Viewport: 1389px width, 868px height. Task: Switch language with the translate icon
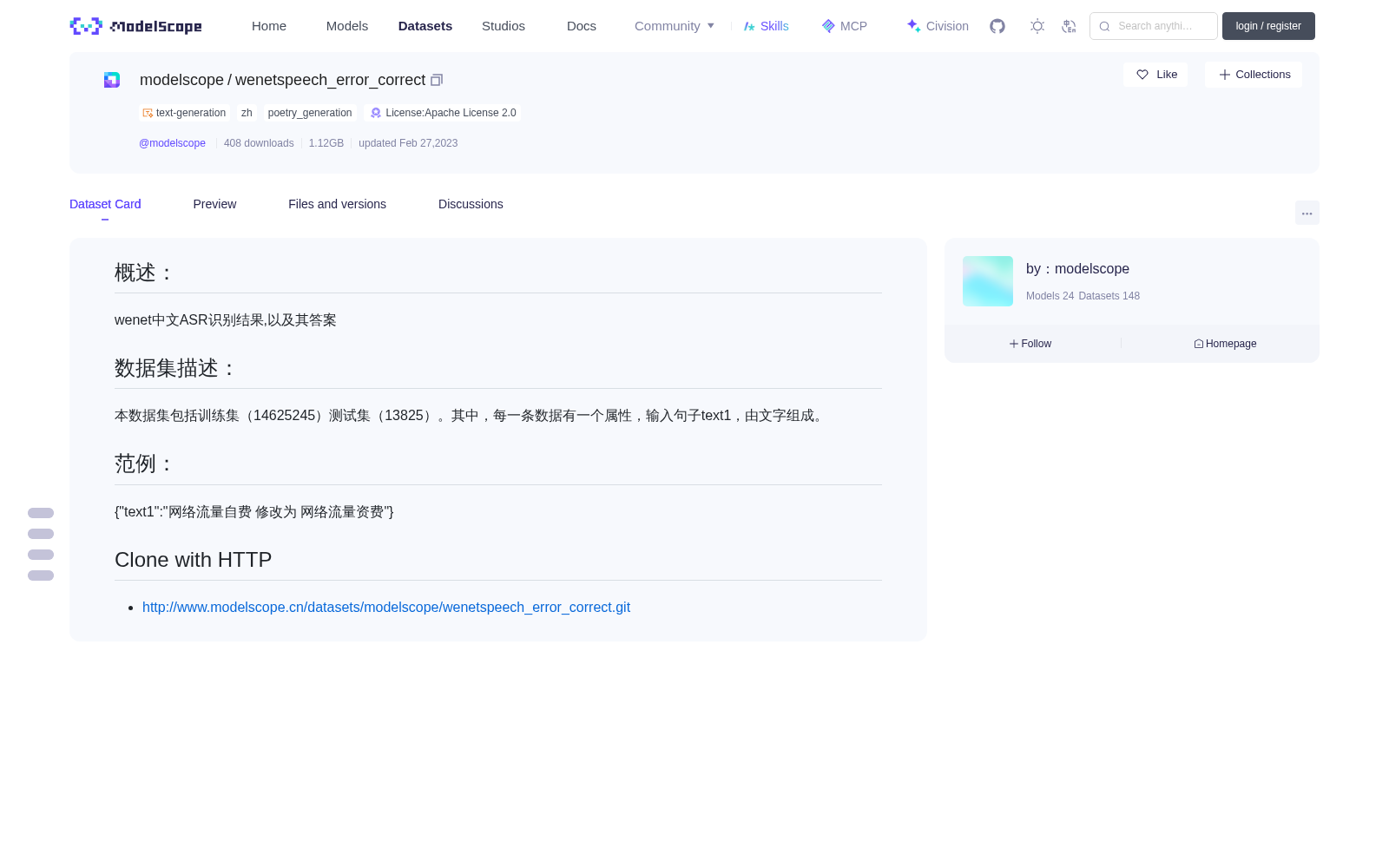point(1069,26)
